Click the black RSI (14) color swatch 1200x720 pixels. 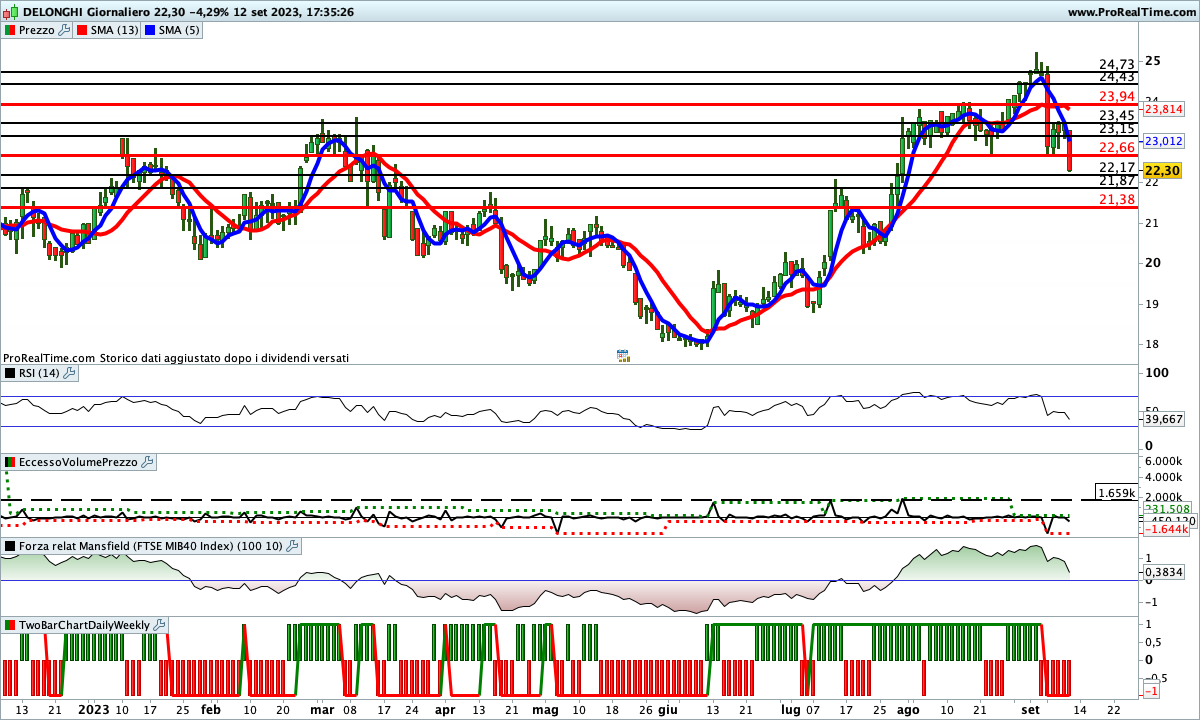click(x=10, y=373)
